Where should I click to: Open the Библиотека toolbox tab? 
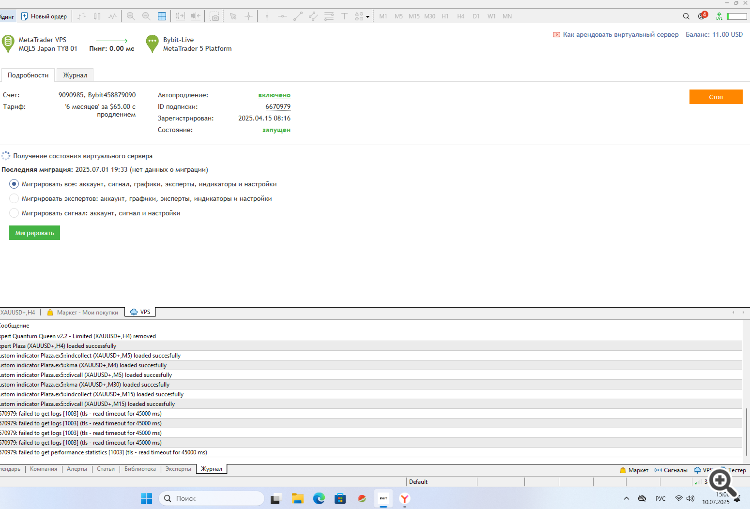tap(140, 469)
